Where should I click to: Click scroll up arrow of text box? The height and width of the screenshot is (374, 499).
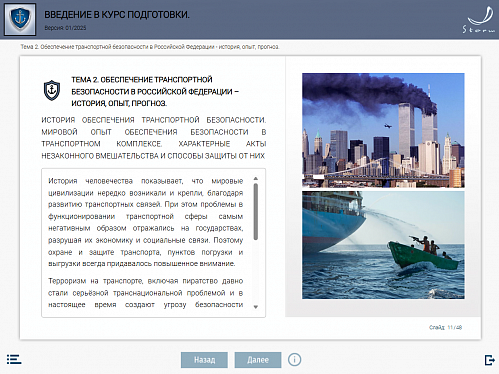click(256, 179)
